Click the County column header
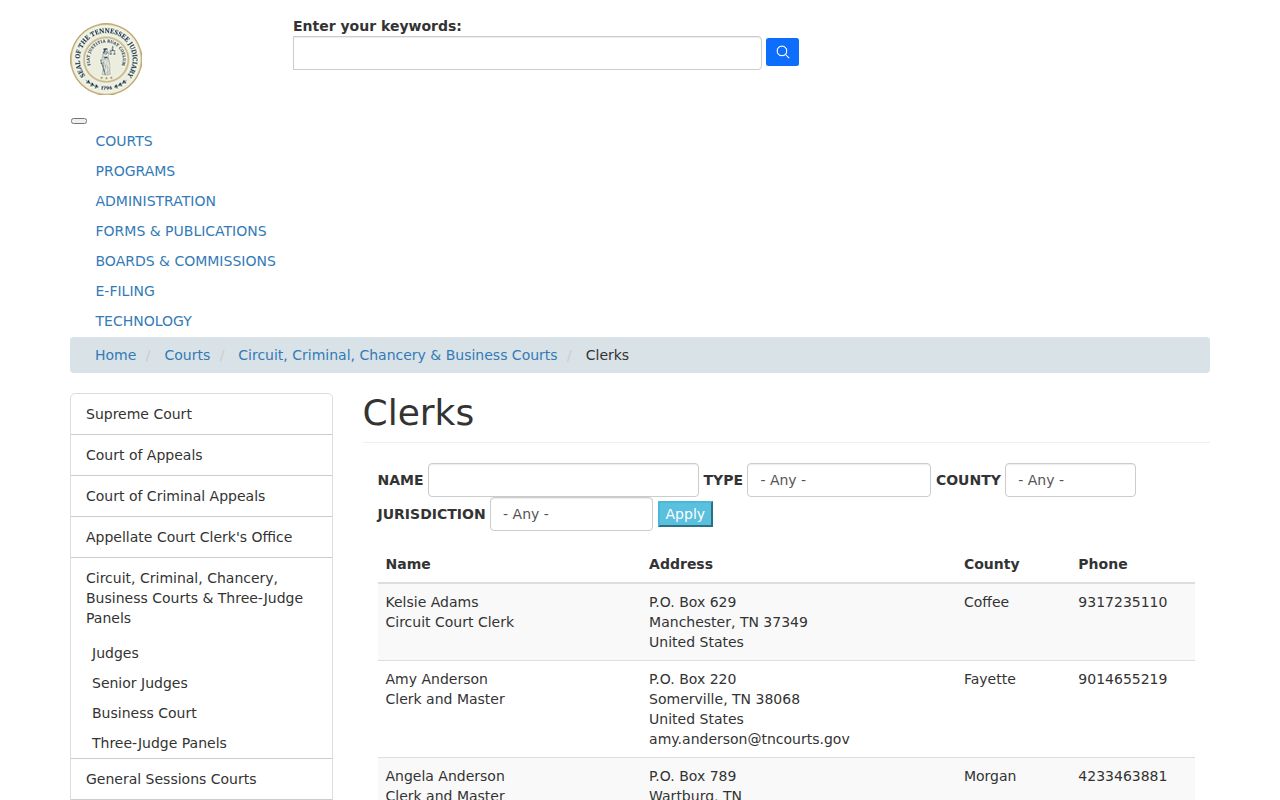 (x=991, y=564)
